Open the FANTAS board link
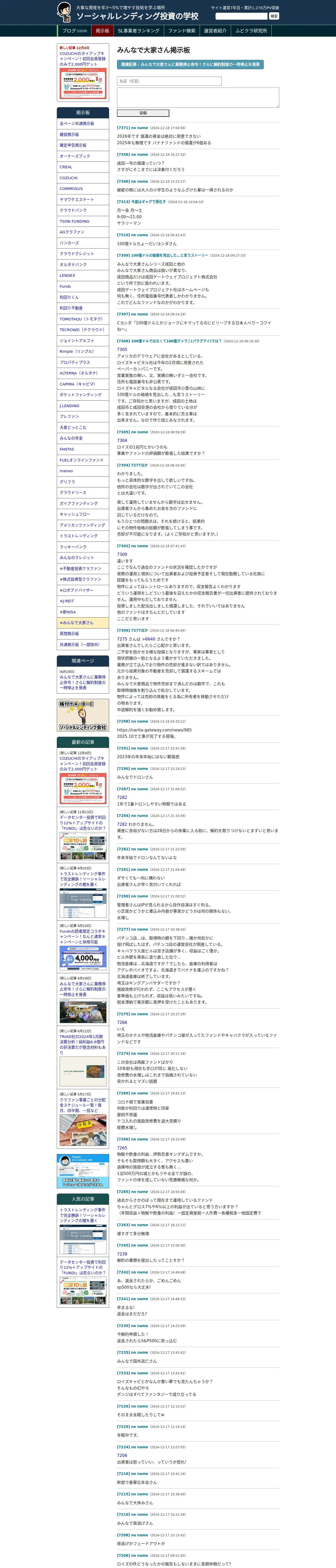 (x=83, y=449)
